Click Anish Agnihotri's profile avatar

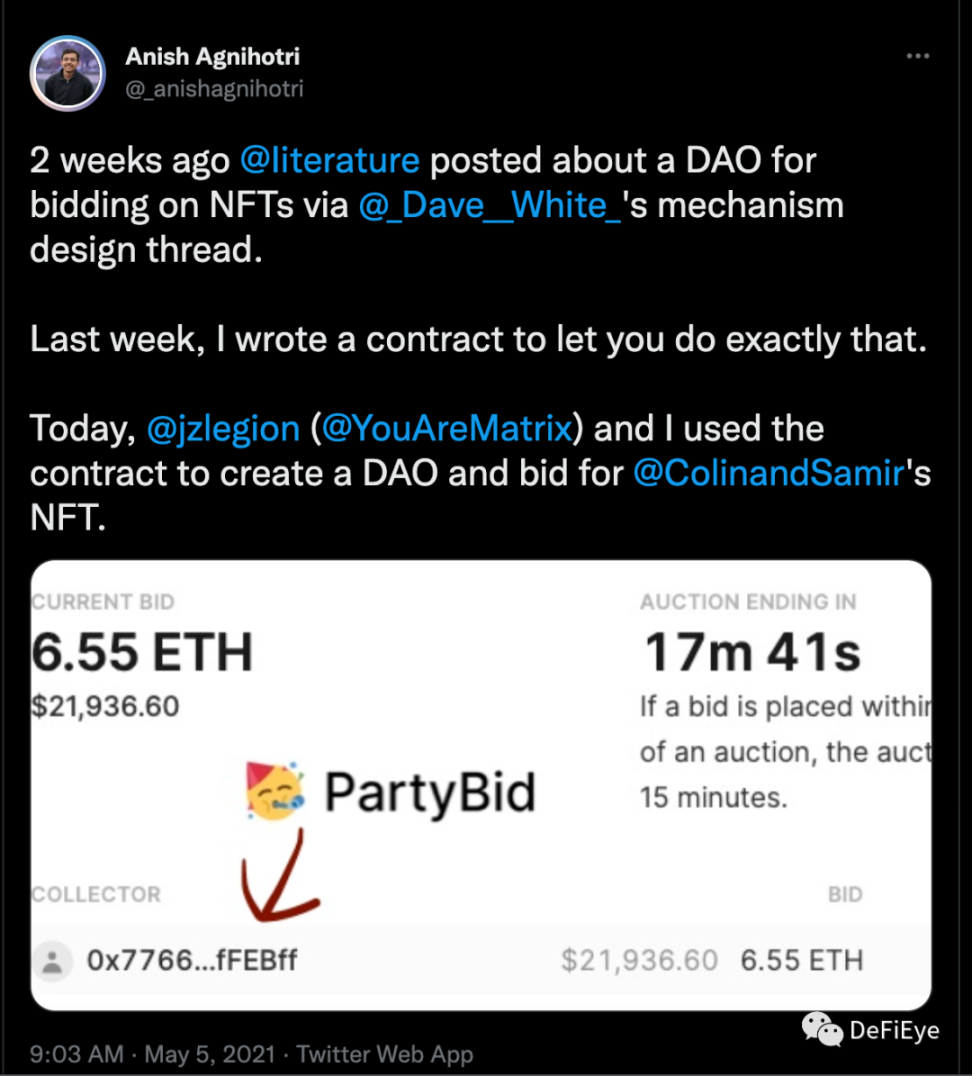point(69,73)
